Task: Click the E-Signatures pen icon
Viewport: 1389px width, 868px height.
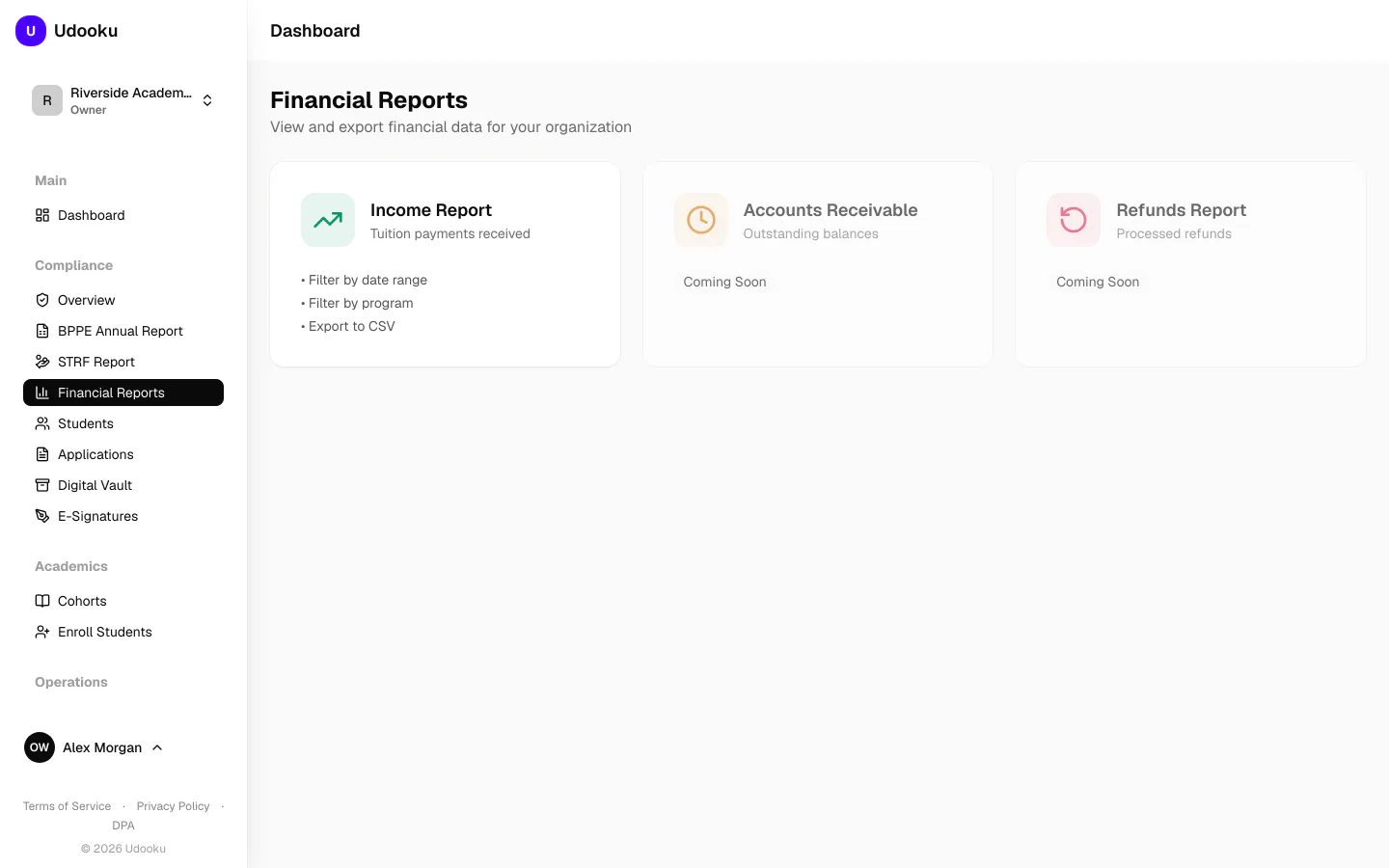Action: (x=42, y=516)
